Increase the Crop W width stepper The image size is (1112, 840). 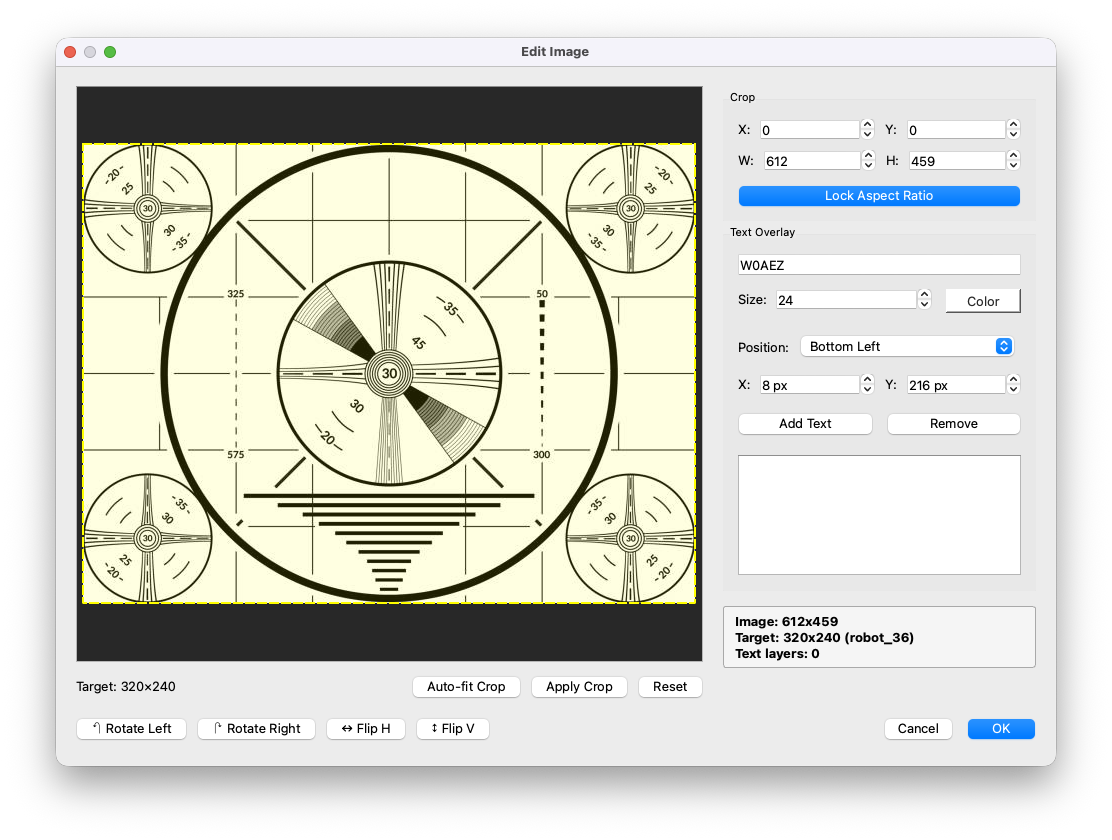pos(869,156)
